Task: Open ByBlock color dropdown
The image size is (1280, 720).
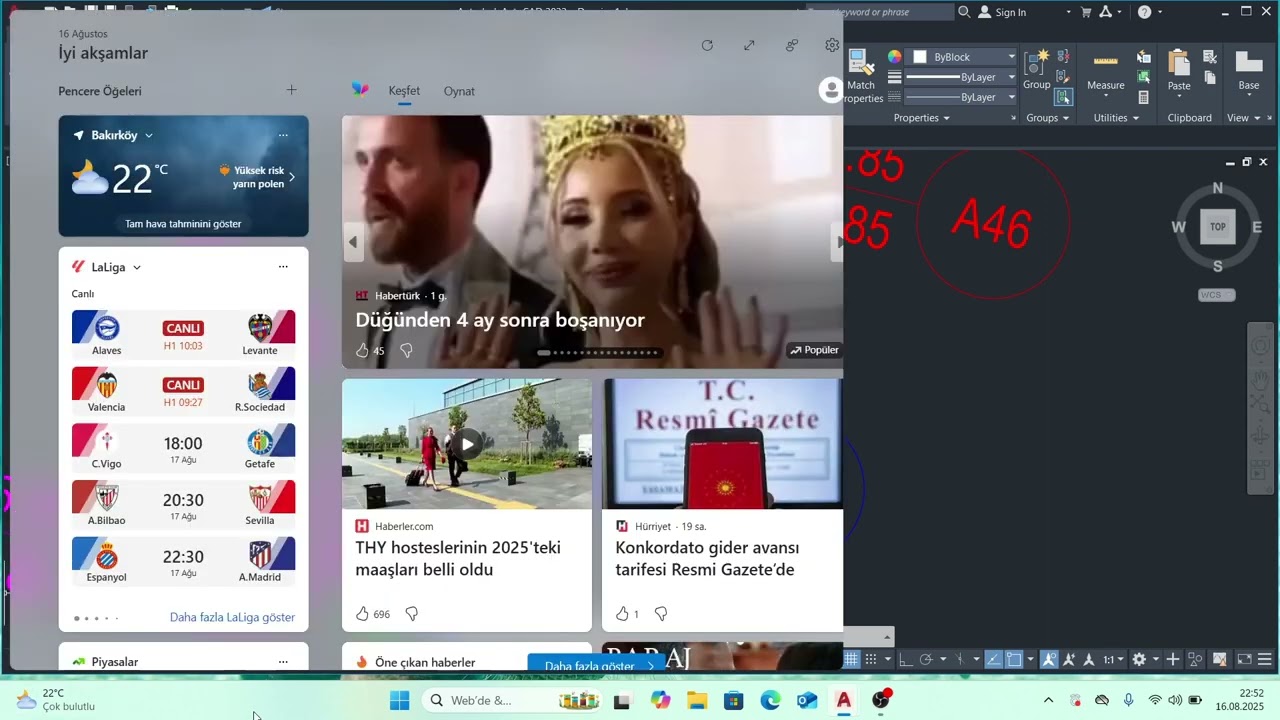Action: coord(1011,57)
